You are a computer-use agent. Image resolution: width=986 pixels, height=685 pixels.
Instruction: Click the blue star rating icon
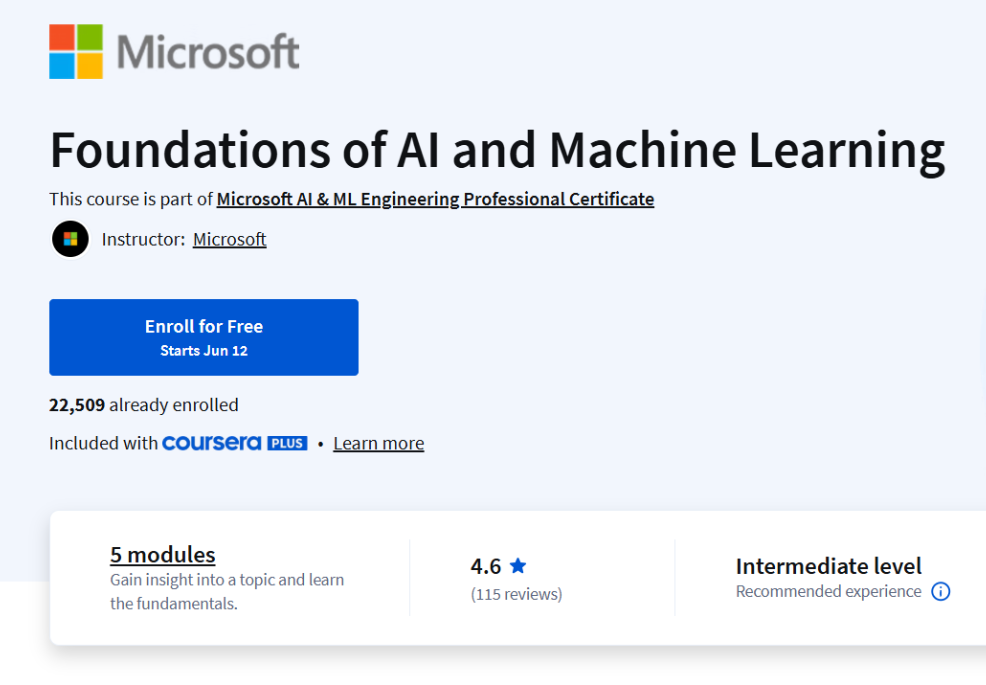coord(518,566)
